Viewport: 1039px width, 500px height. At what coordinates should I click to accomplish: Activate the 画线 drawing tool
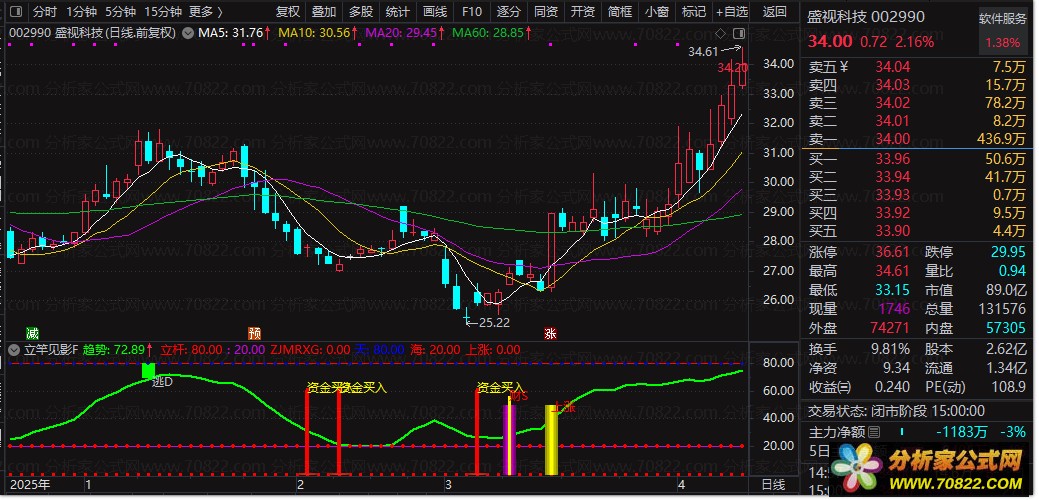[x=435, y=11]
